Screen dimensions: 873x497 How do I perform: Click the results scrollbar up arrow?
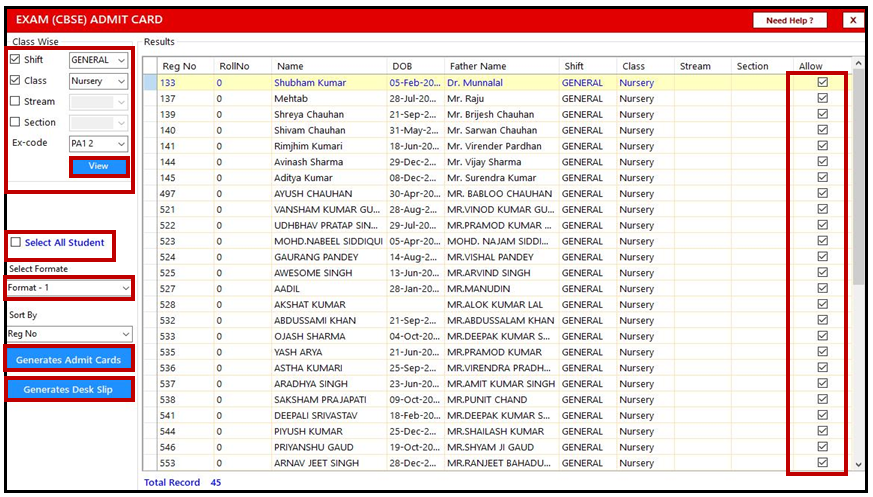858,63
